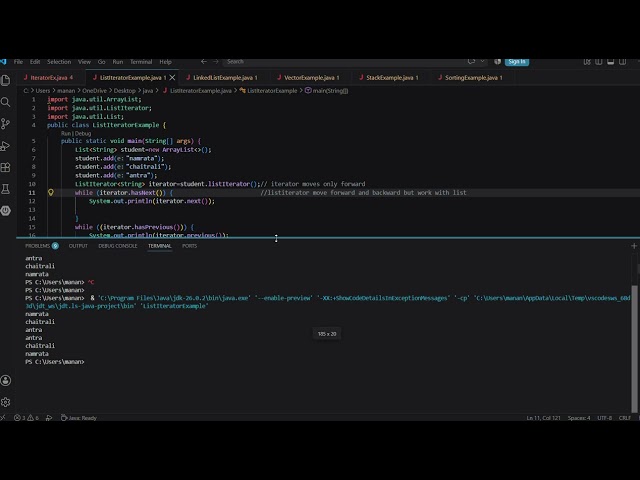640x480 pixels.
Task: Click the Sign In button
Action: click(x=517, y=62)
